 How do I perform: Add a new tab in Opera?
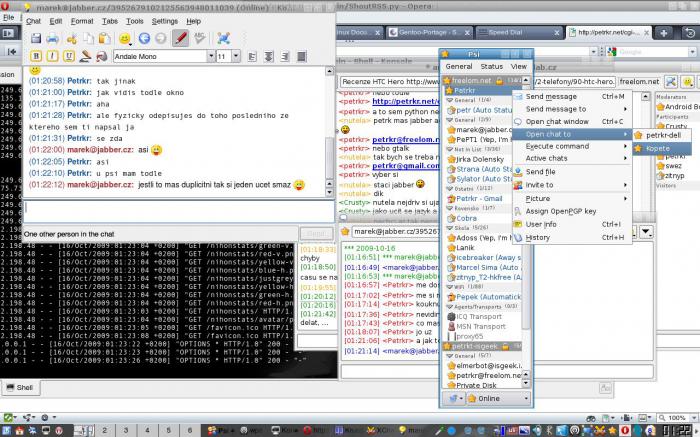[664, 33]
